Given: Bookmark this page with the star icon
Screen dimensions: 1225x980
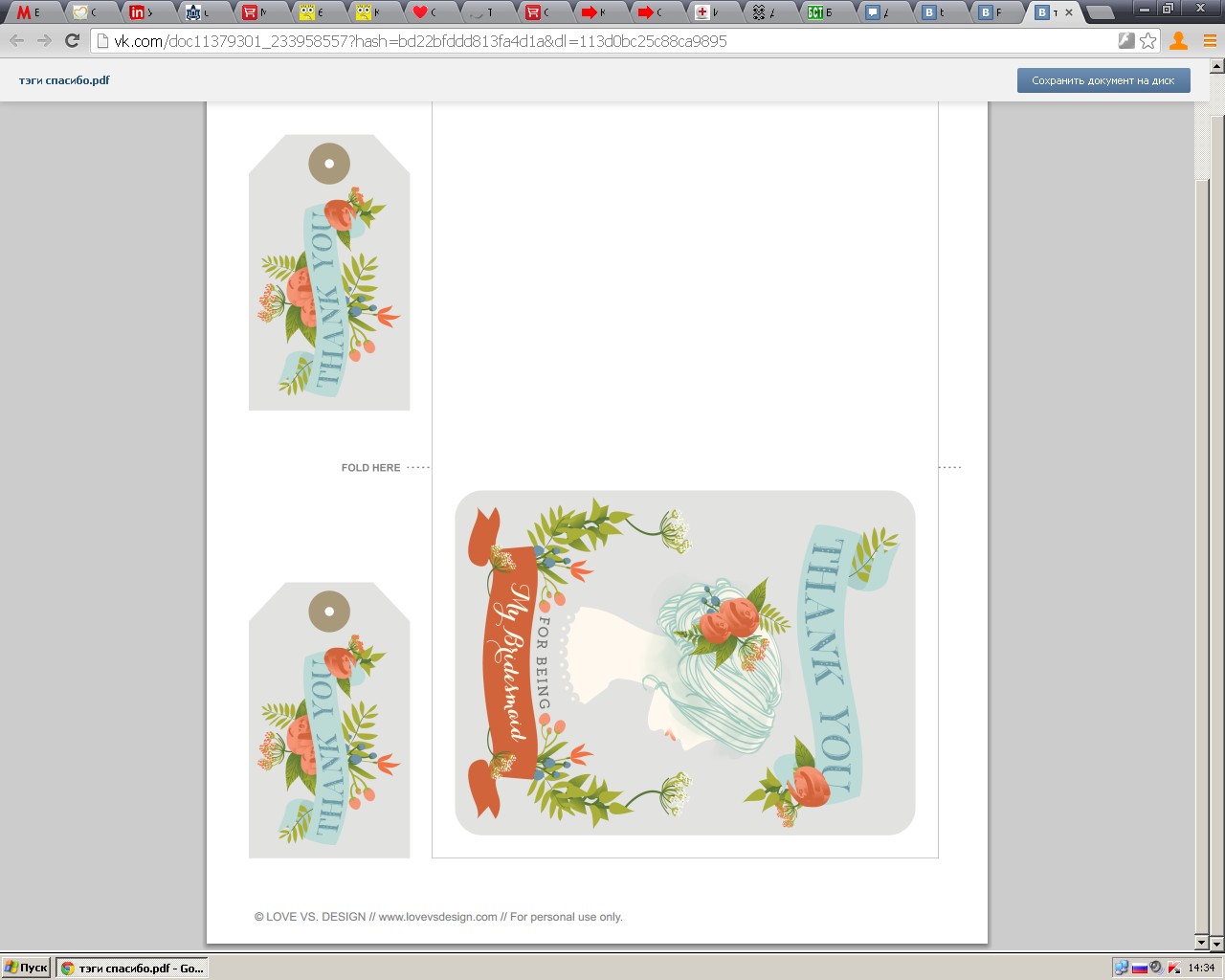Looking at the screenshot, I should click(1148, 41).
